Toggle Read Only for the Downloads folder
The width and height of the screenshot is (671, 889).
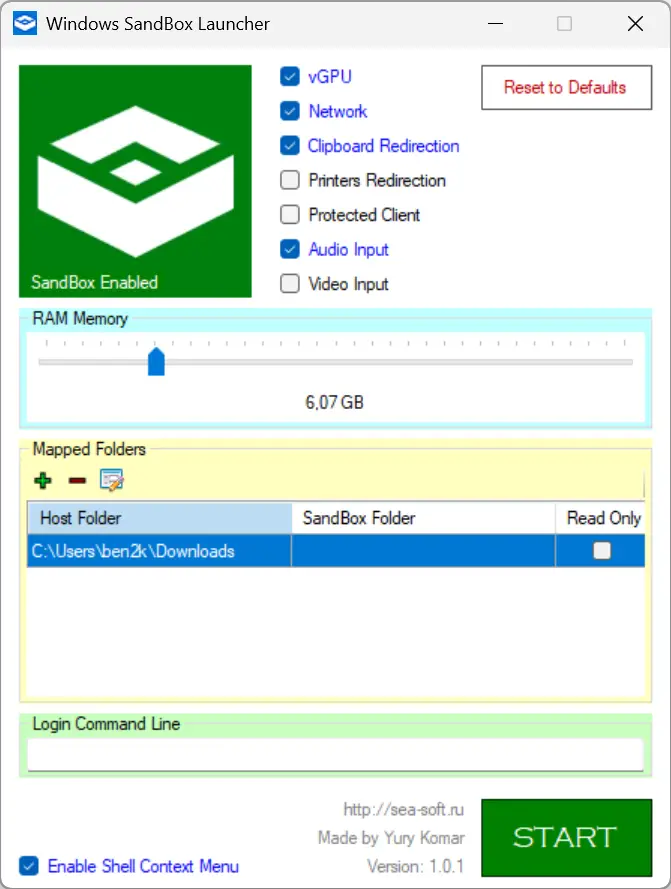(x=602, y=551)
